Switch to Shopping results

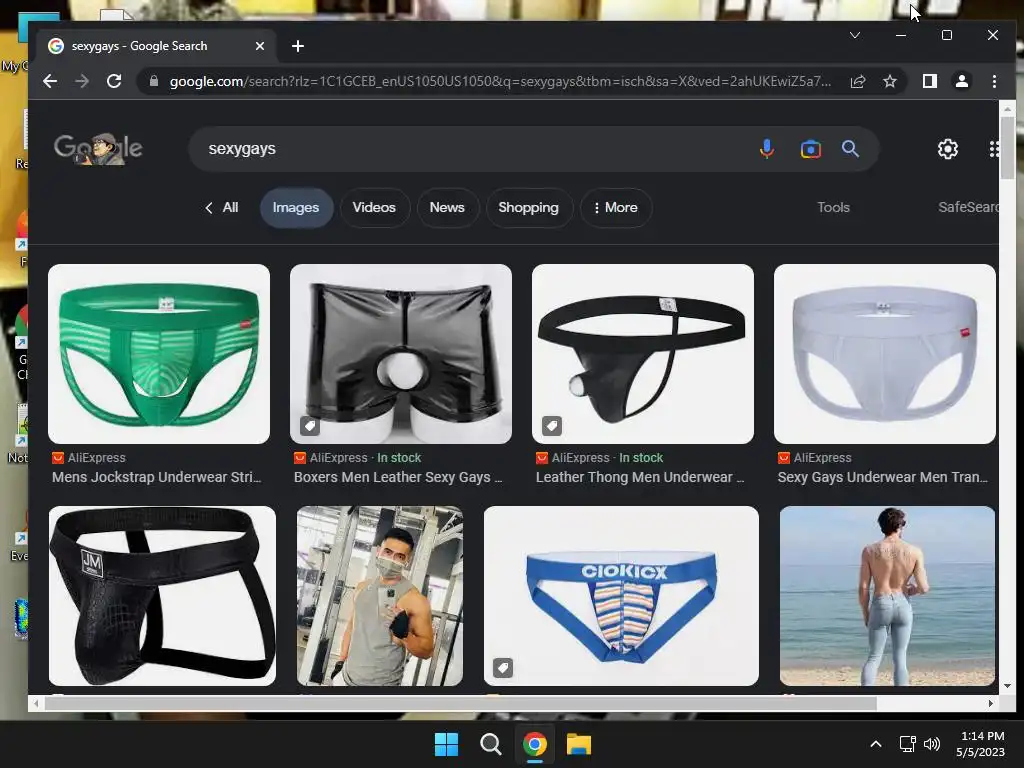(528, 208)
